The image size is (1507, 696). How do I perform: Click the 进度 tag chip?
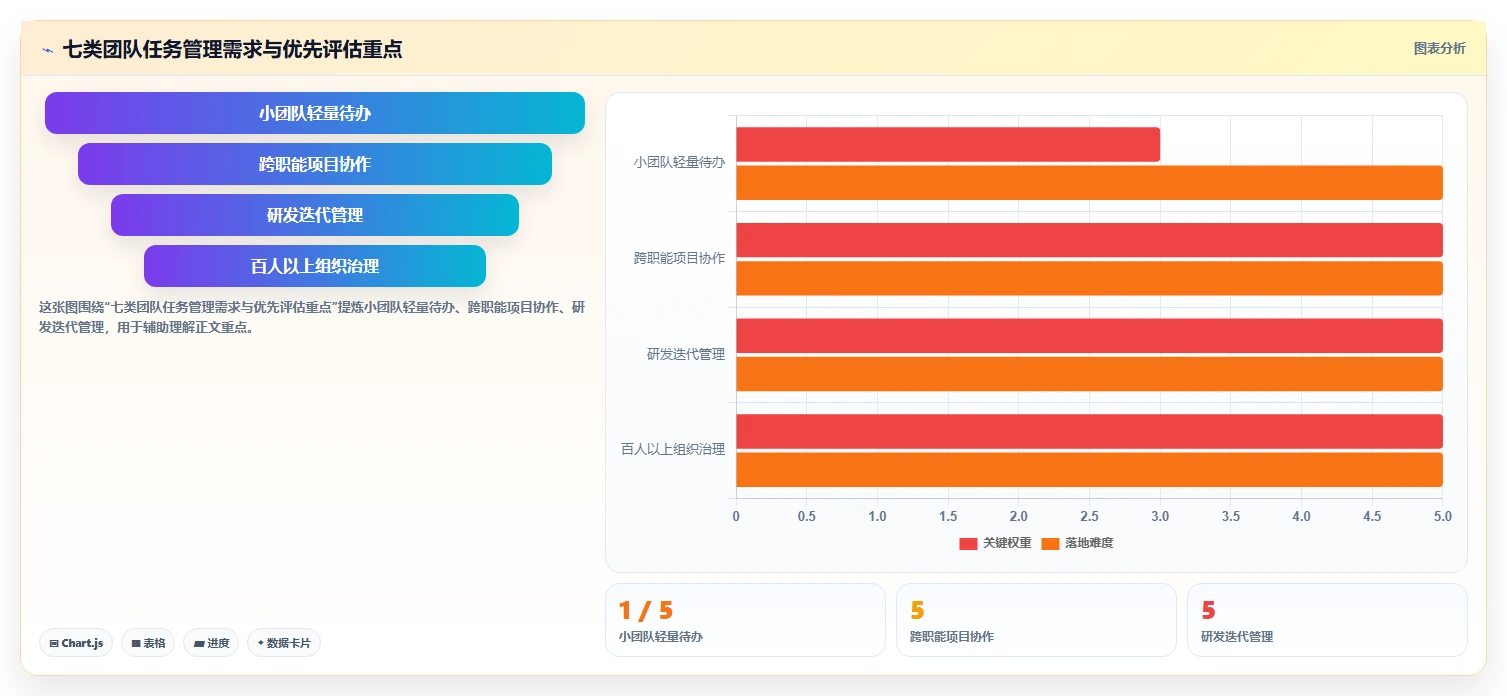tap(211, 643)
